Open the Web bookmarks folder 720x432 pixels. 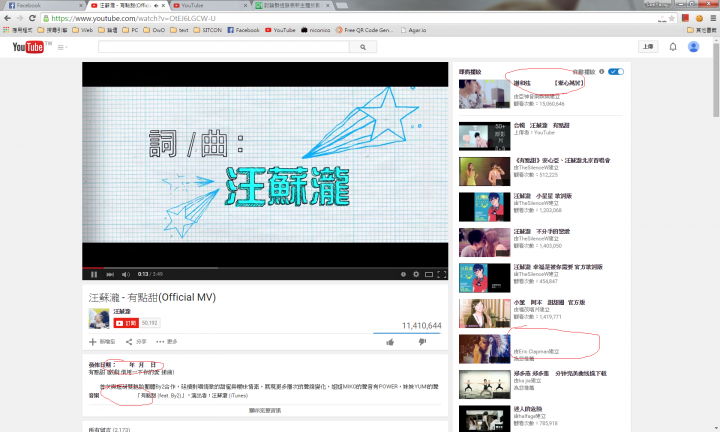tap(83, 30)
